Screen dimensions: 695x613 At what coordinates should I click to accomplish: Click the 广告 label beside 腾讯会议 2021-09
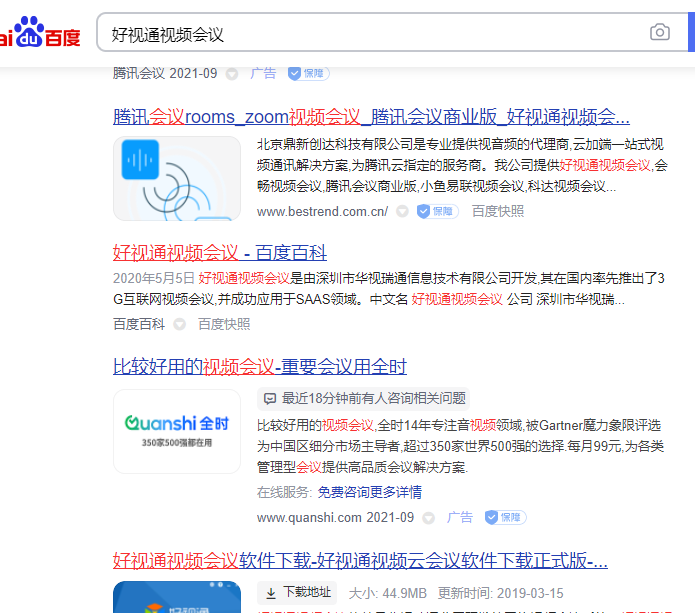click(263, 73)
